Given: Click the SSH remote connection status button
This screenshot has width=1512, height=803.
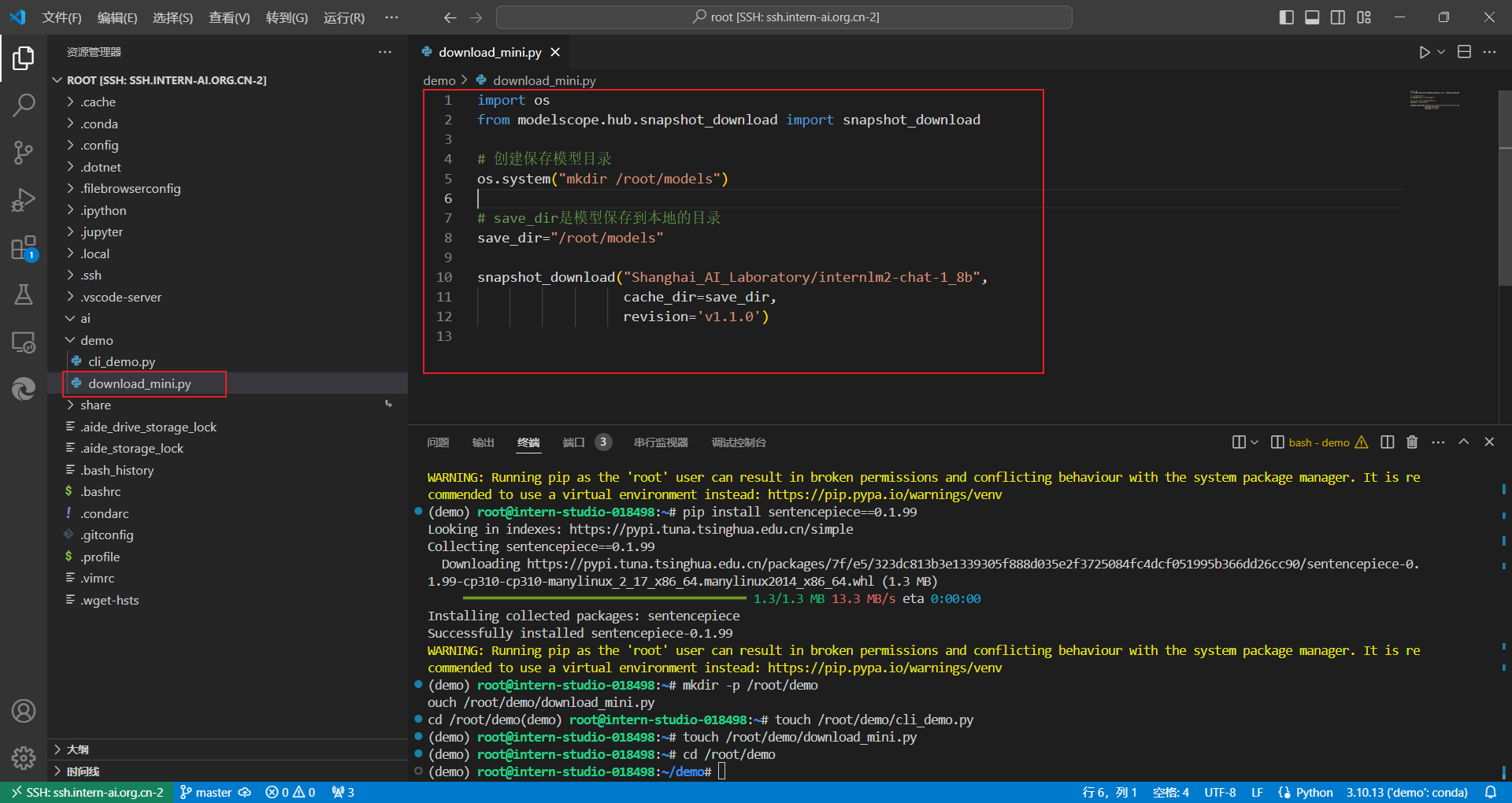Looking at the screenshot, I should pyautogui.click(x=87, y=792).
